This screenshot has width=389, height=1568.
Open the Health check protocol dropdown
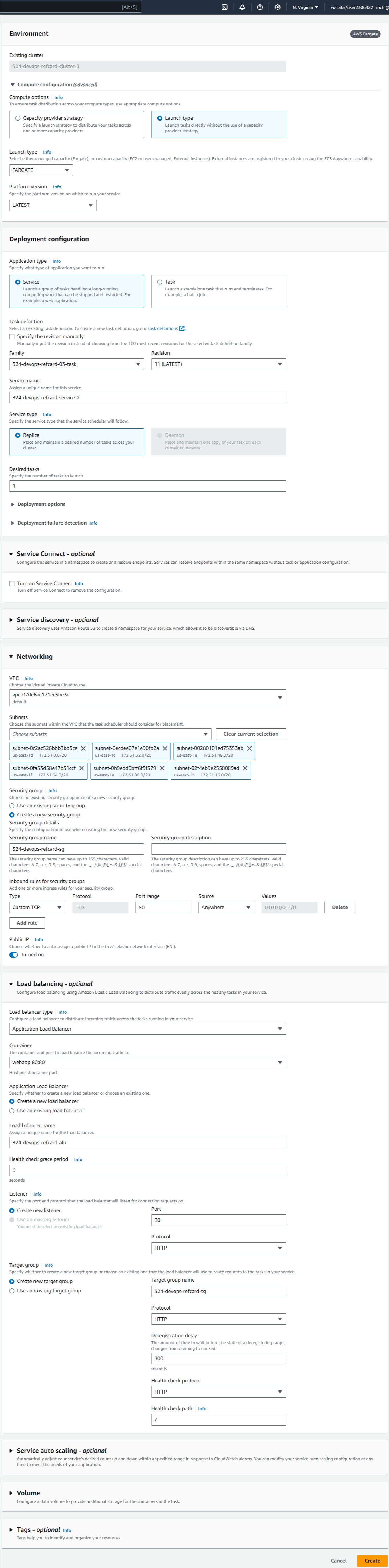pyautogui.click(x=218, y=1392)
